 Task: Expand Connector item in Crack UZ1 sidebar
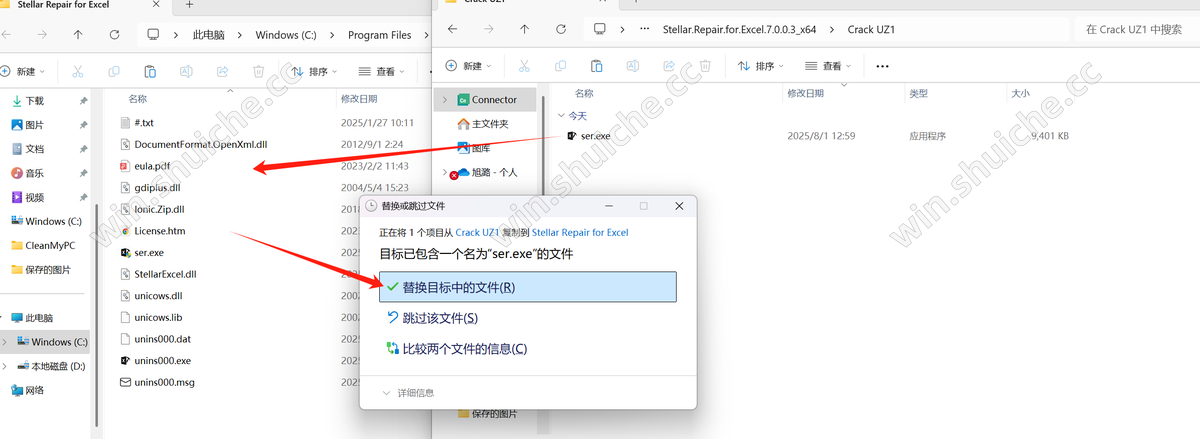click(444, 100)
